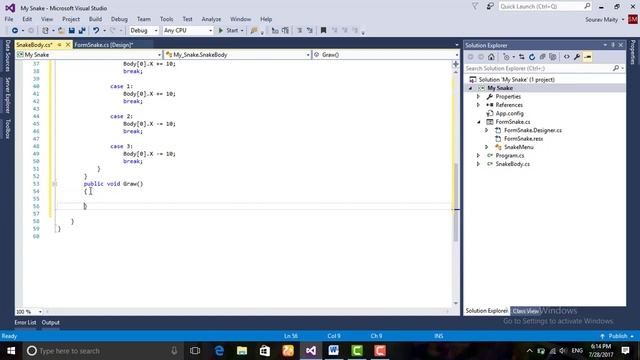Expand the SnakeBody.cs node arrow
This screenshot has height=360, width=640.
(478, 164)
